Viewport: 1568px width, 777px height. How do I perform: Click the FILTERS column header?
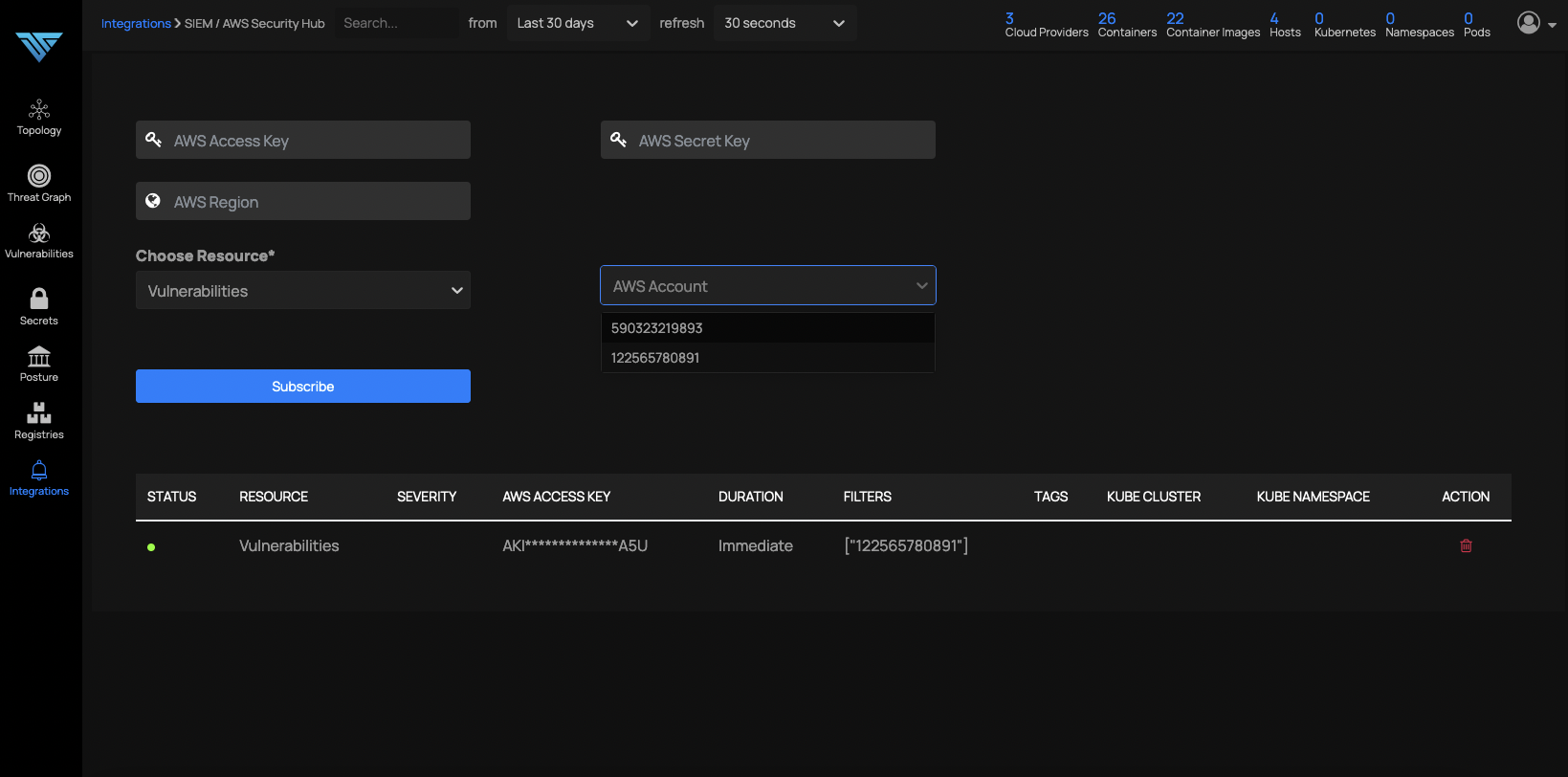(868, 497)
